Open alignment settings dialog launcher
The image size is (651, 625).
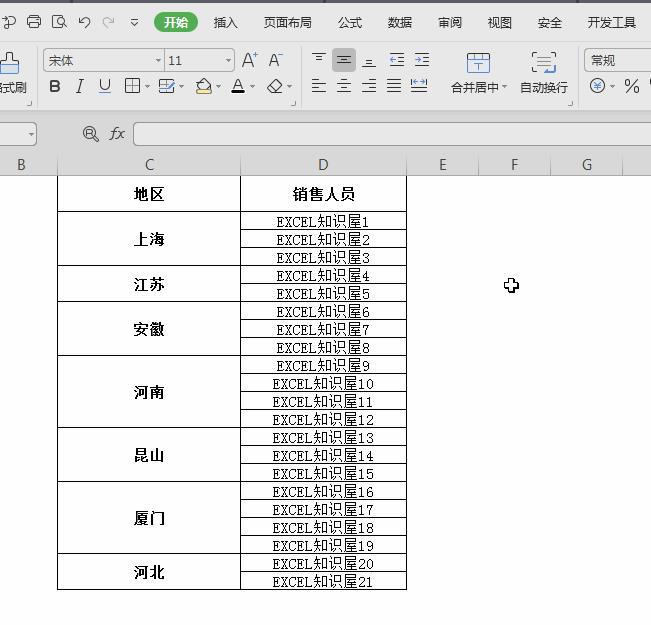pyautogui.click(x=571, y=103)
